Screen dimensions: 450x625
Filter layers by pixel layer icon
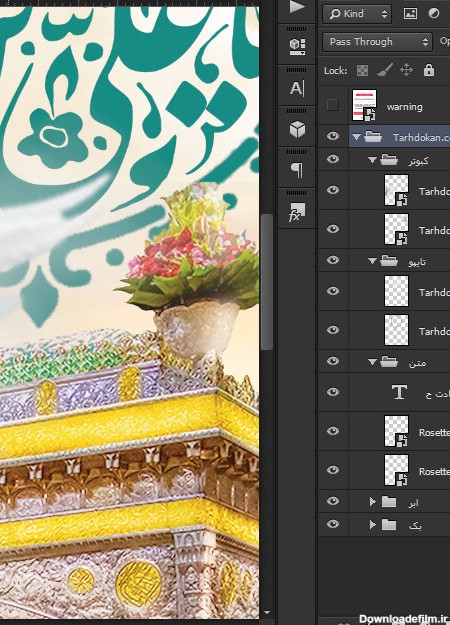410,14
